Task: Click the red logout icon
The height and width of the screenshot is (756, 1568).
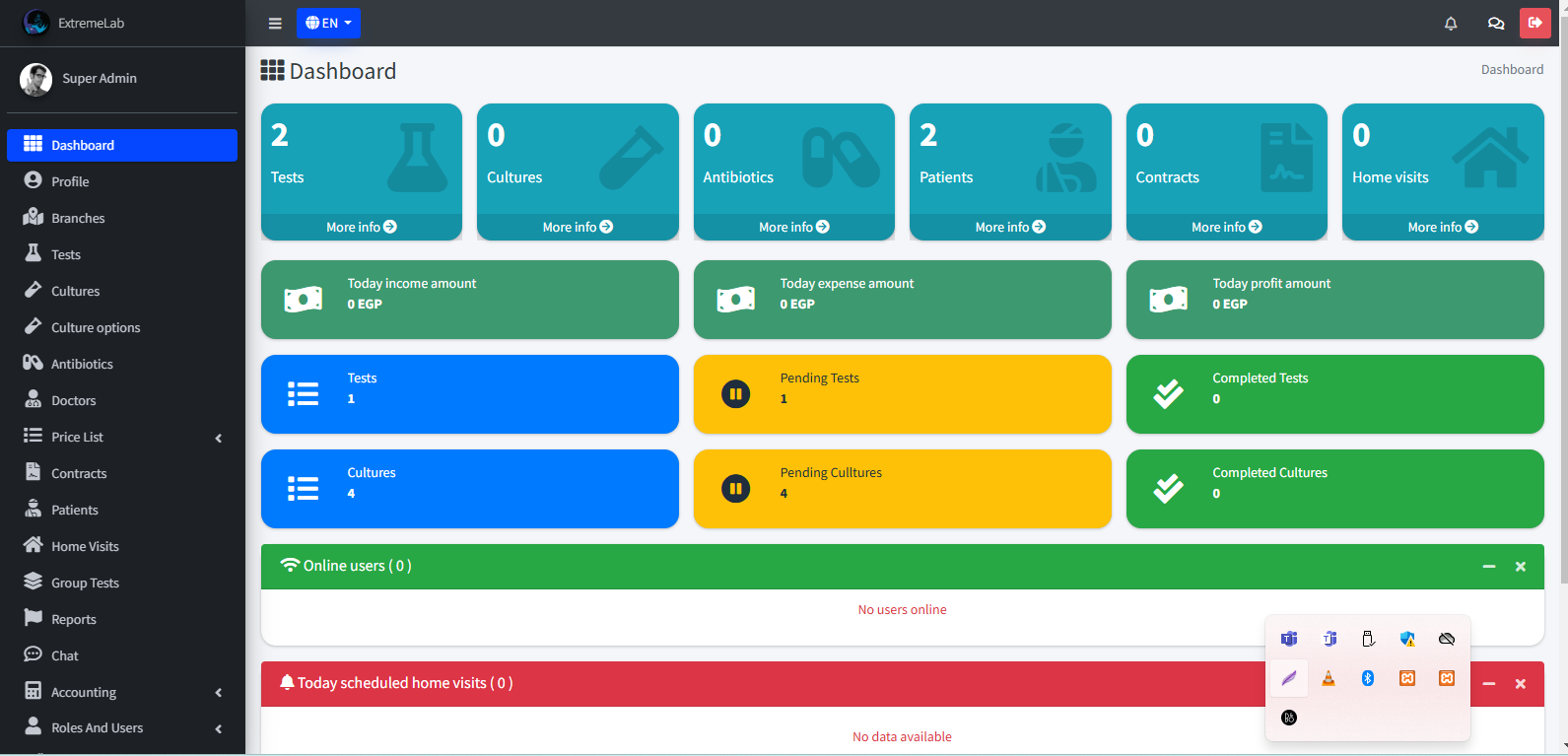Action: (x=1534, y=23)
